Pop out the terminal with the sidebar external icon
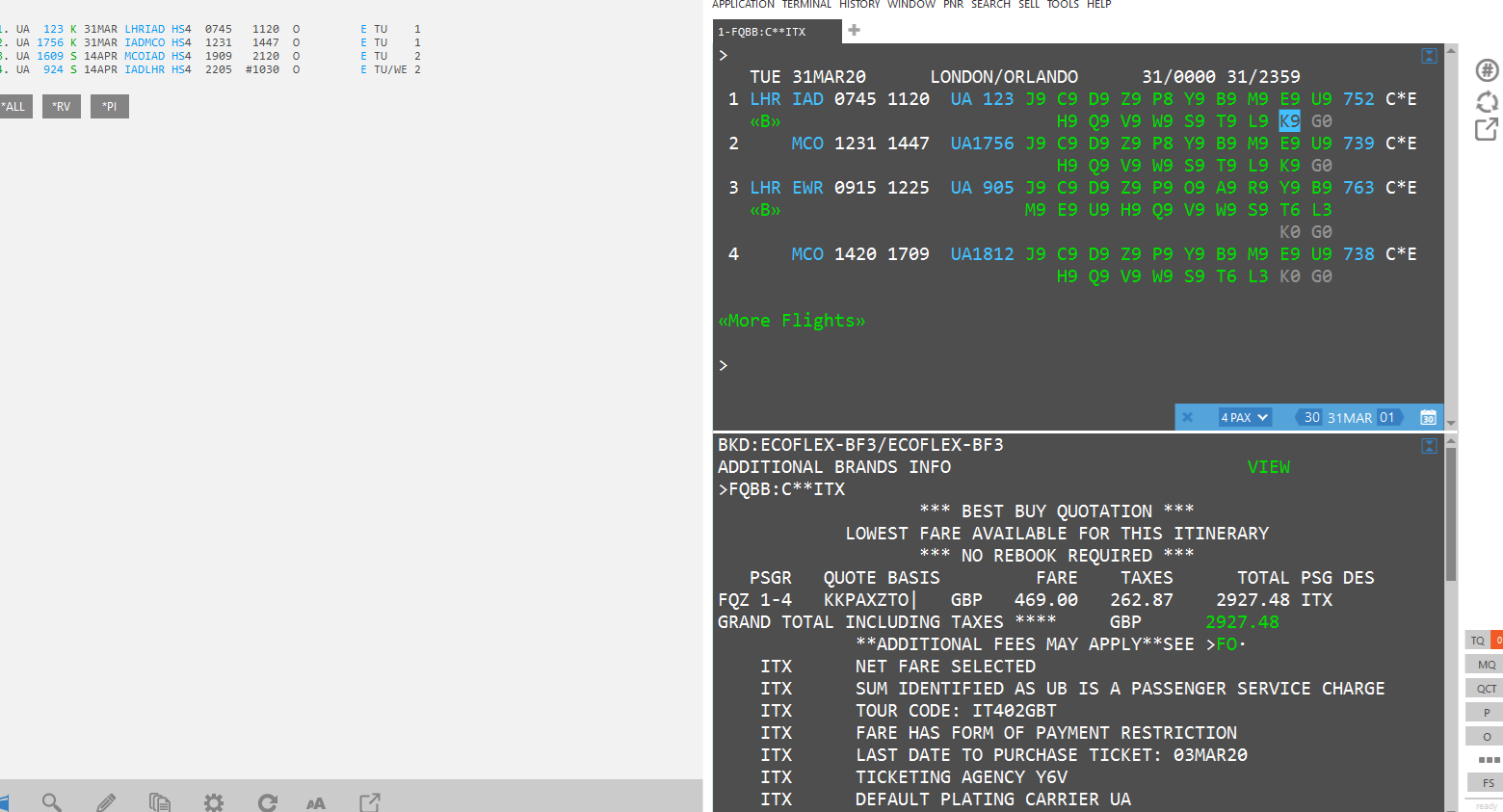Screen dimensions: 1503x812 (x=1487, y=129)
